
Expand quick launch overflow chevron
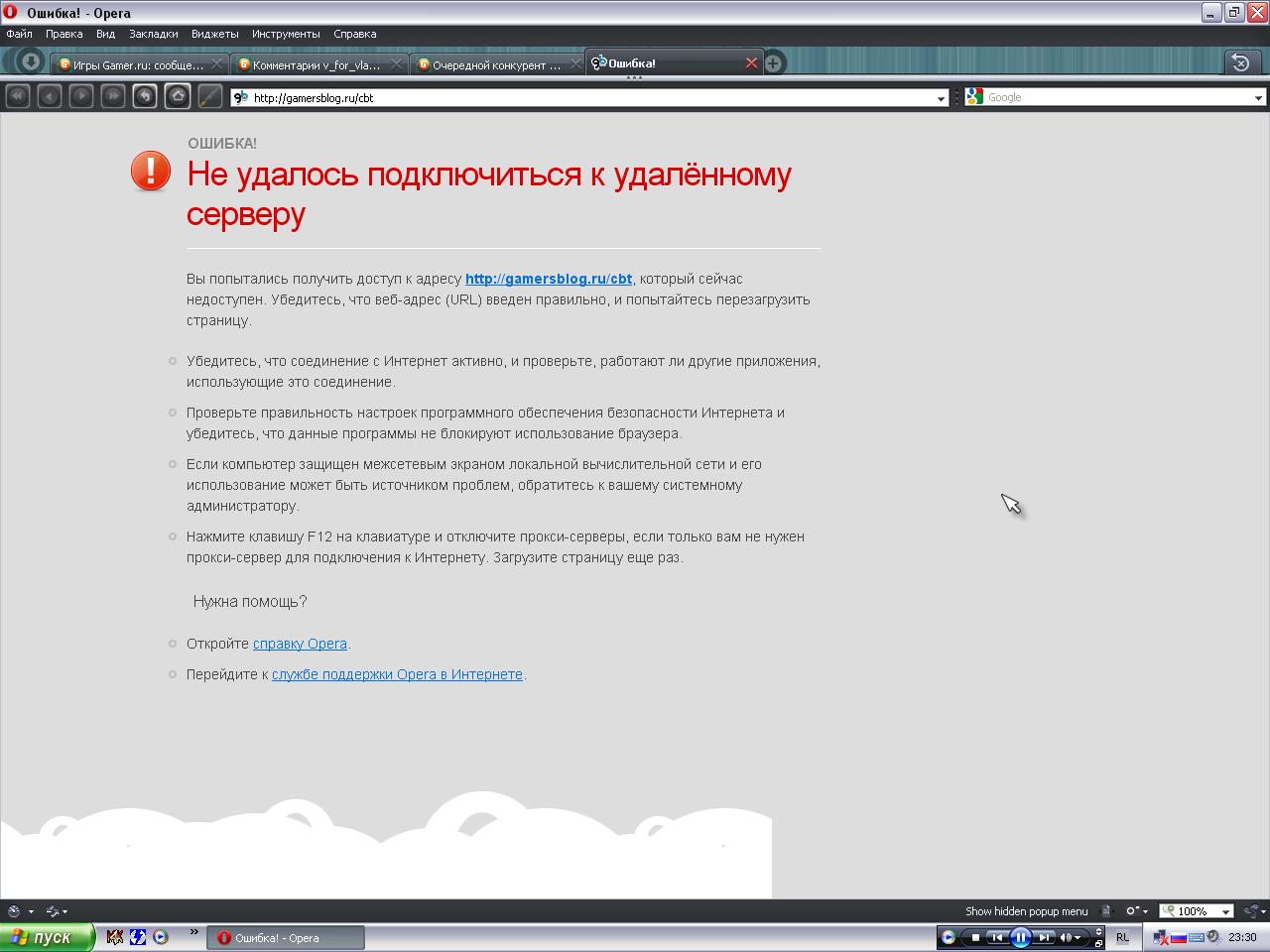coord(193,932)
